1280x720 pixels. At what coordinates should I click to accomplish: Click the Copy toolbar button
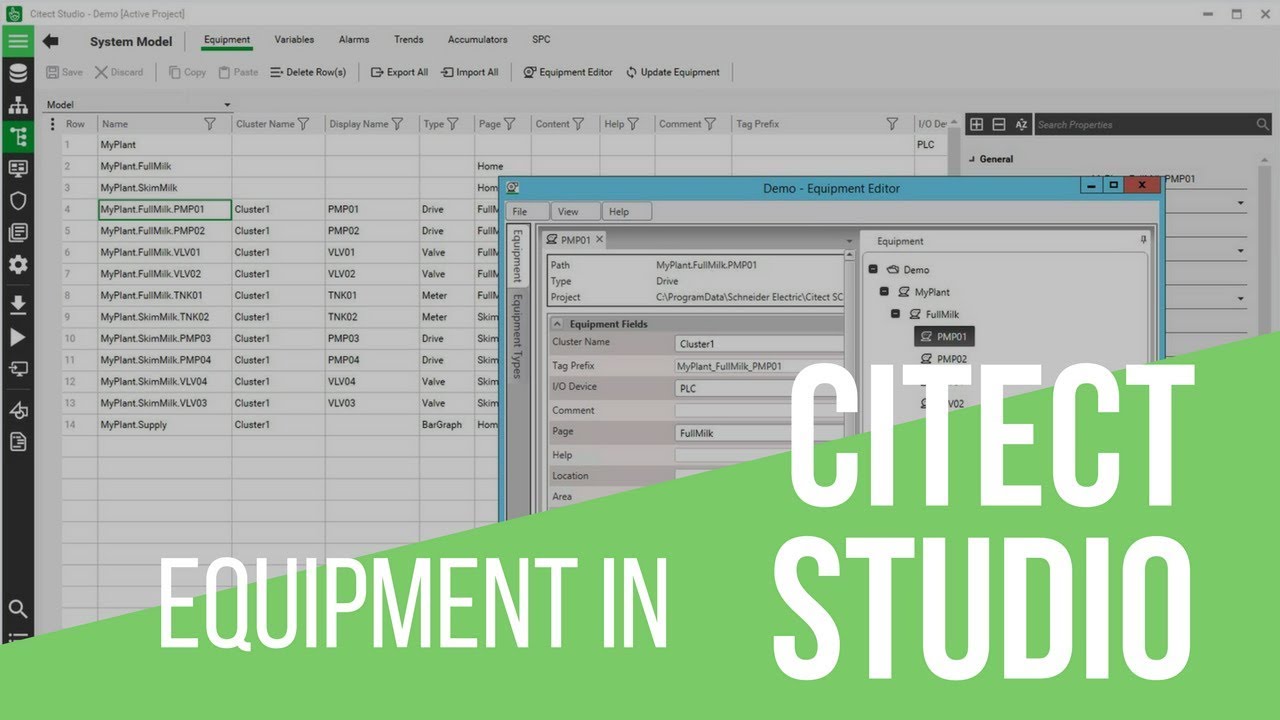point(187,72)
